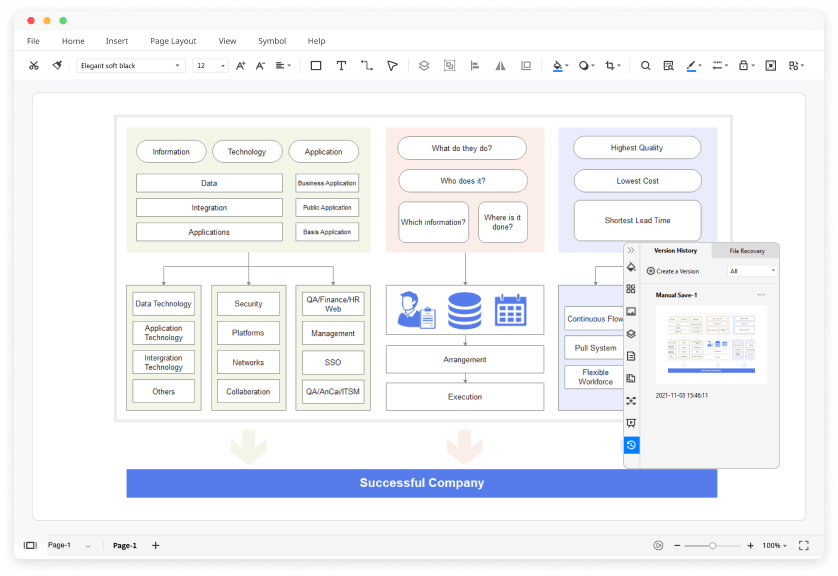This screenshot has width=838, height=576.
Task: Open the Help menu
Action: point(316,41)
